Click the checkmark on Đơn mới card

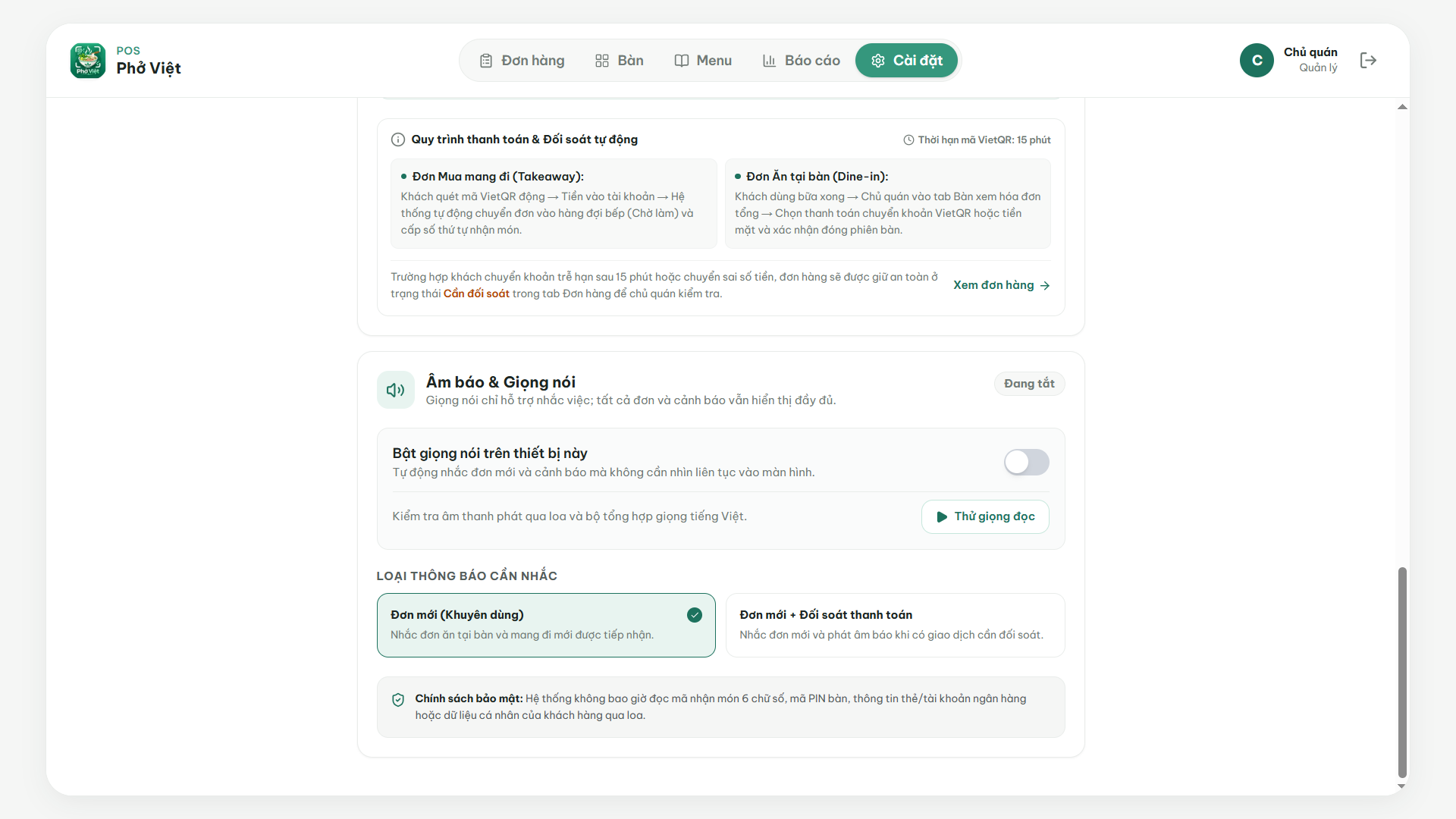coord(695,615)
